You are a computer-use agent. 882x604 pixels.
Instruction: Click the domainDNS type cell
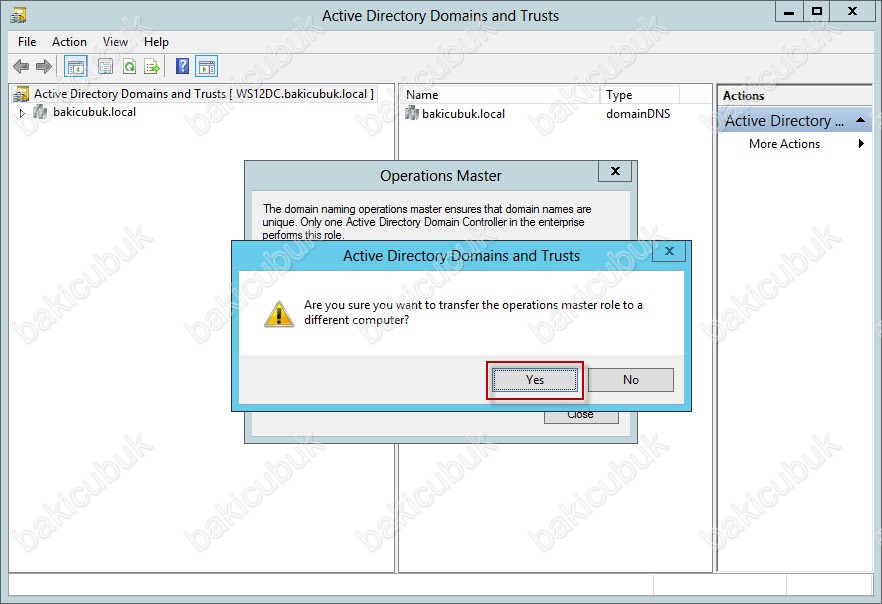tap(638, 114)
